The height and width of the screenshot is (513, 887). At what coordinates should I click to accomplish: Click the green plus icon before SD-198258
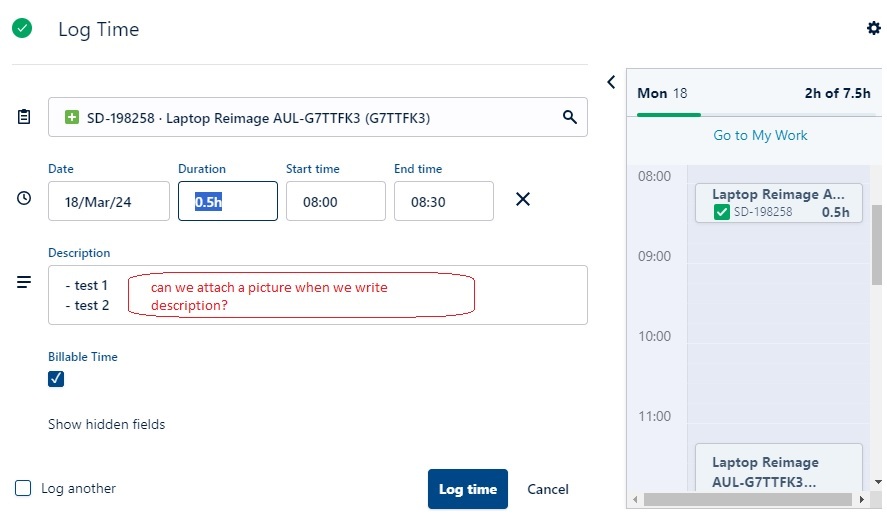coord(72,118)
